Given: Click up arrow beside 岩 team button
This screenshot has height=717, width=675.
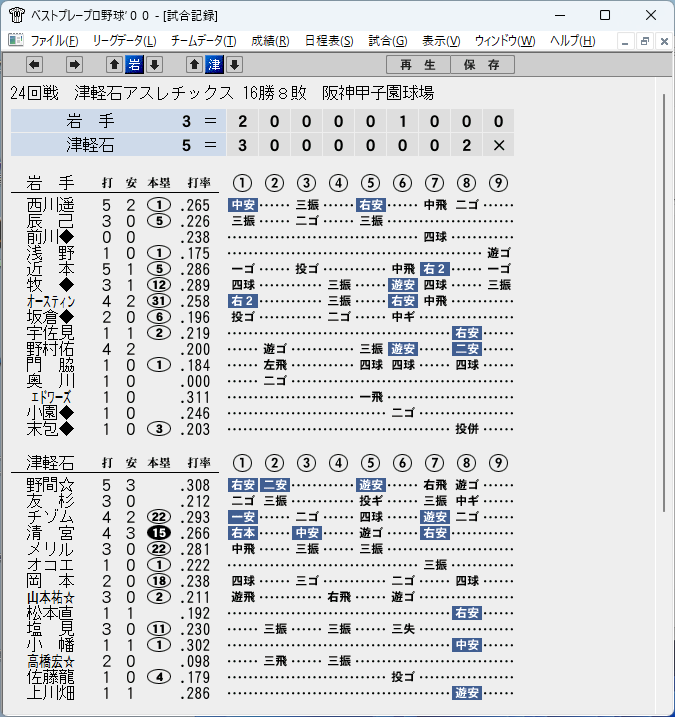Looking at the screenshot, I should pos(114,64).
